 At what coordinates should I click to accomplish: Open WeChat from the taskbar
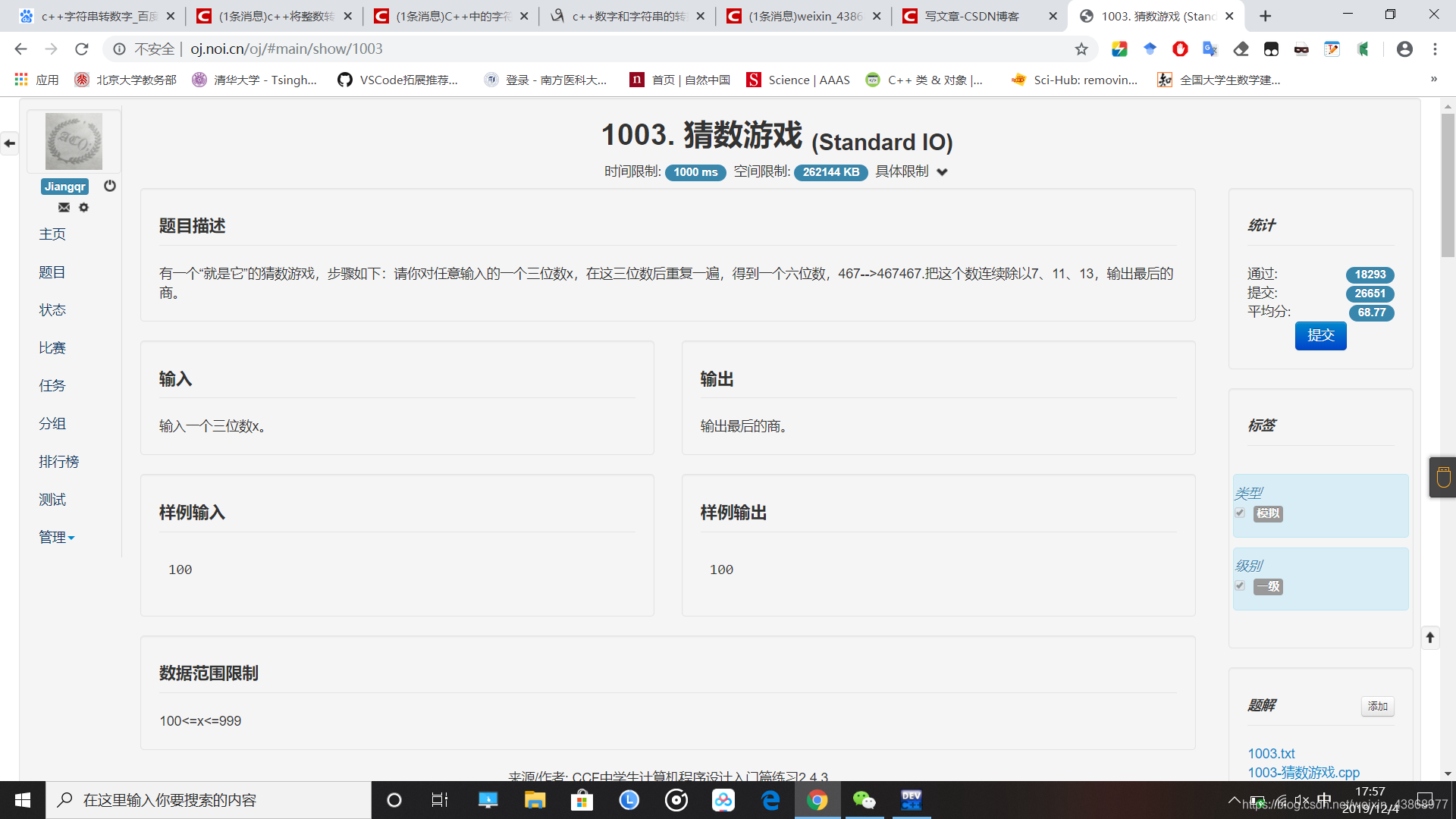[864, 800]
